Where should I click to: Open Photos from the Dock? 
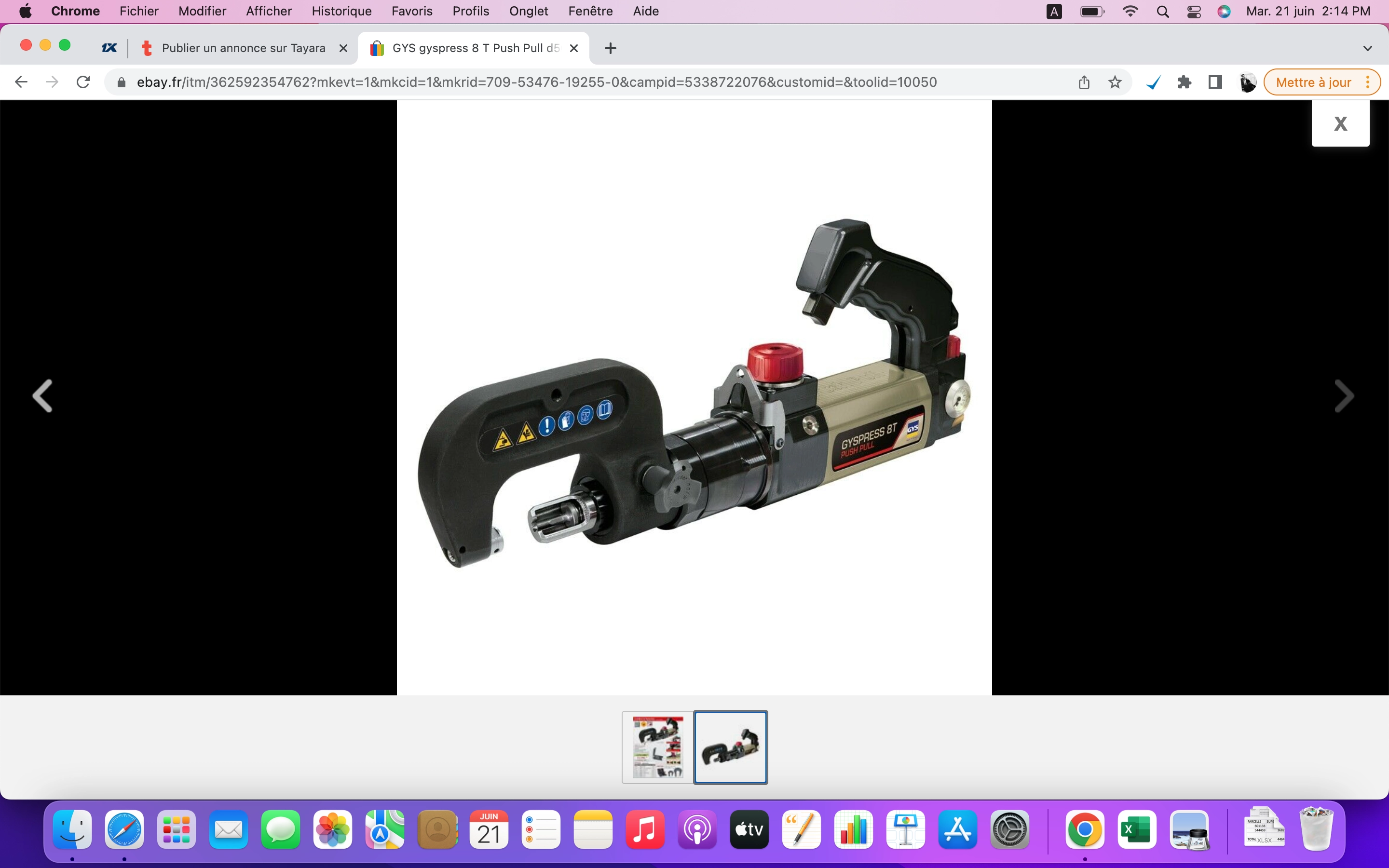(333, 829)
